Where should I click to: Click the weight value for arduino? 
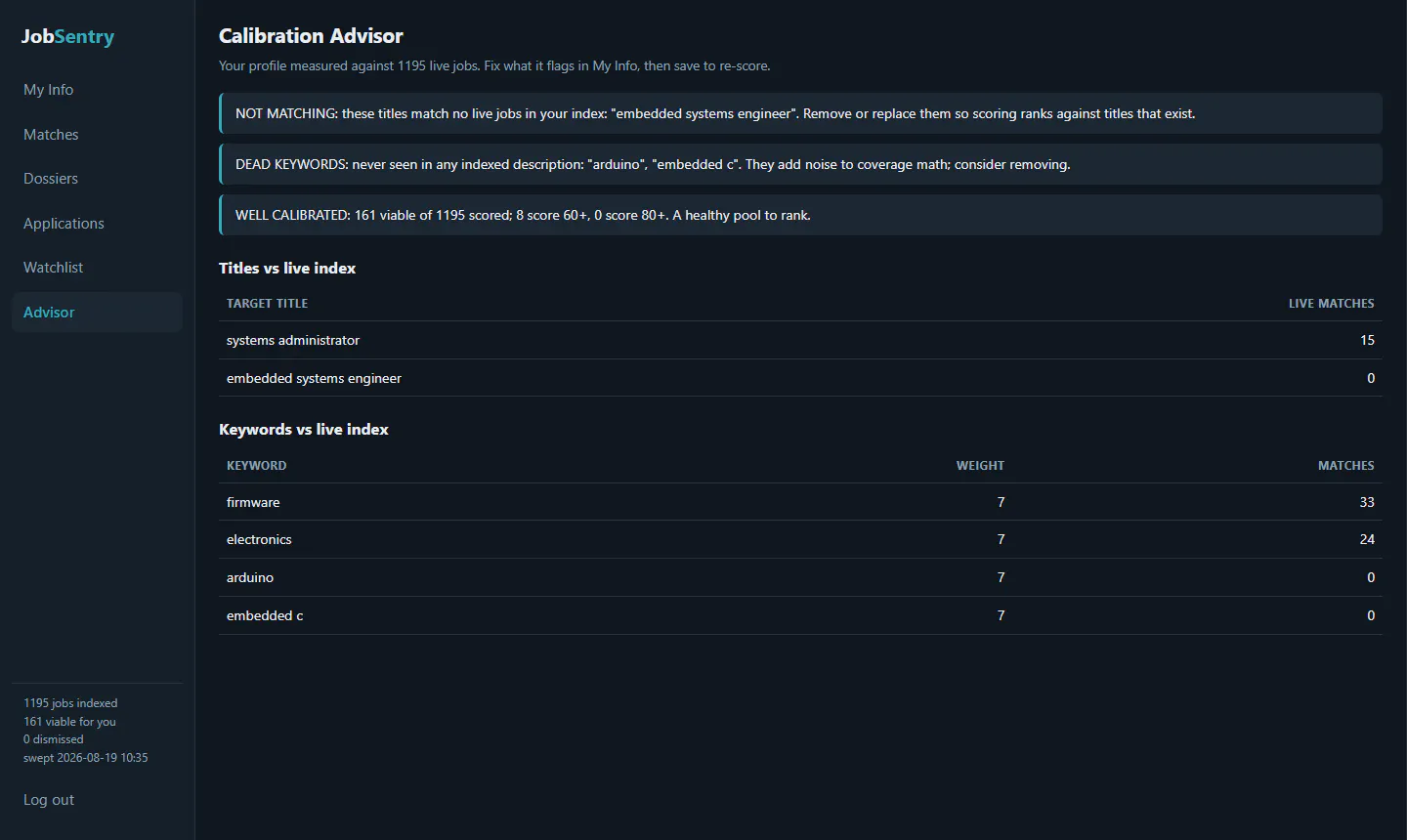[1001, 577]
